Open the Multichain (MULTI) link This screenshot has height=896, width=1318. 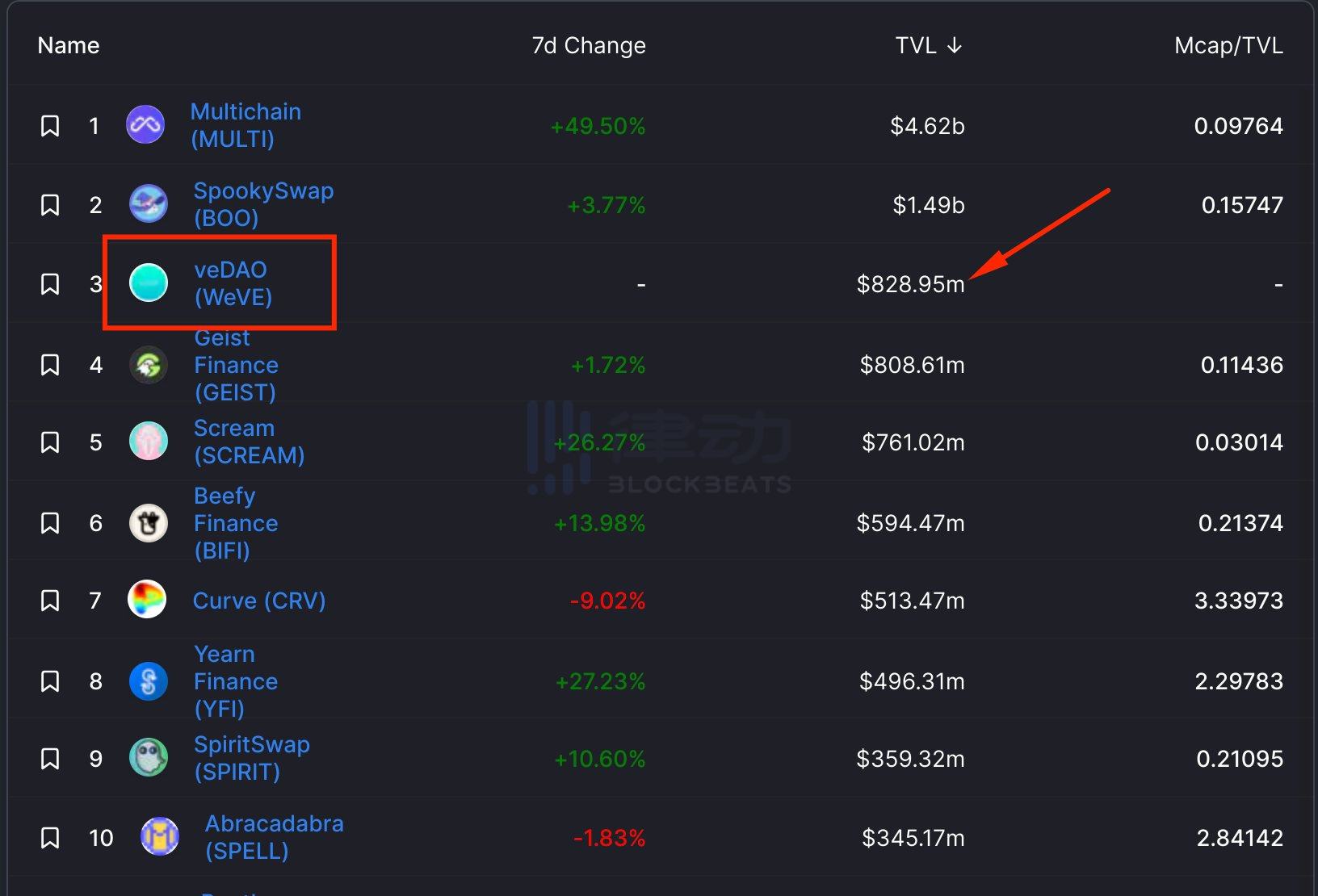[246, 125]
